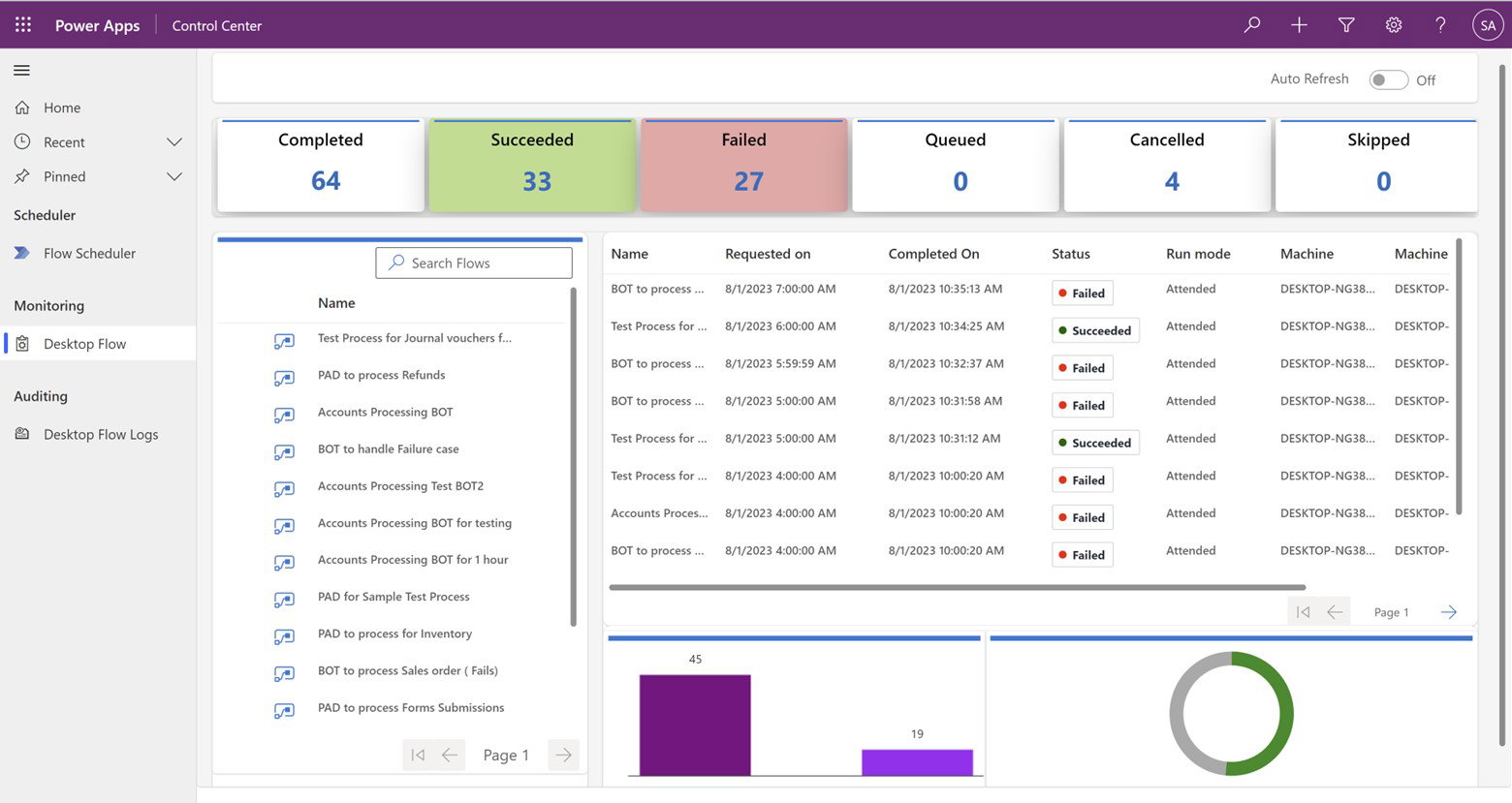Open the SA account avatar

(x=1488, y=25)
